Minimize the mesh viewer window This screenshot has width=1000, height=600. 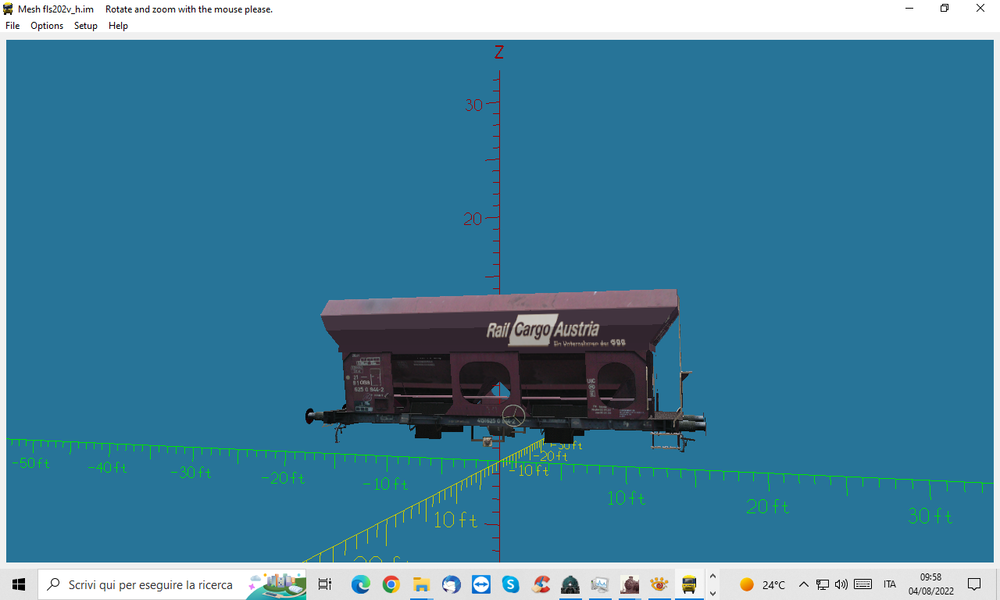point(909,8)
